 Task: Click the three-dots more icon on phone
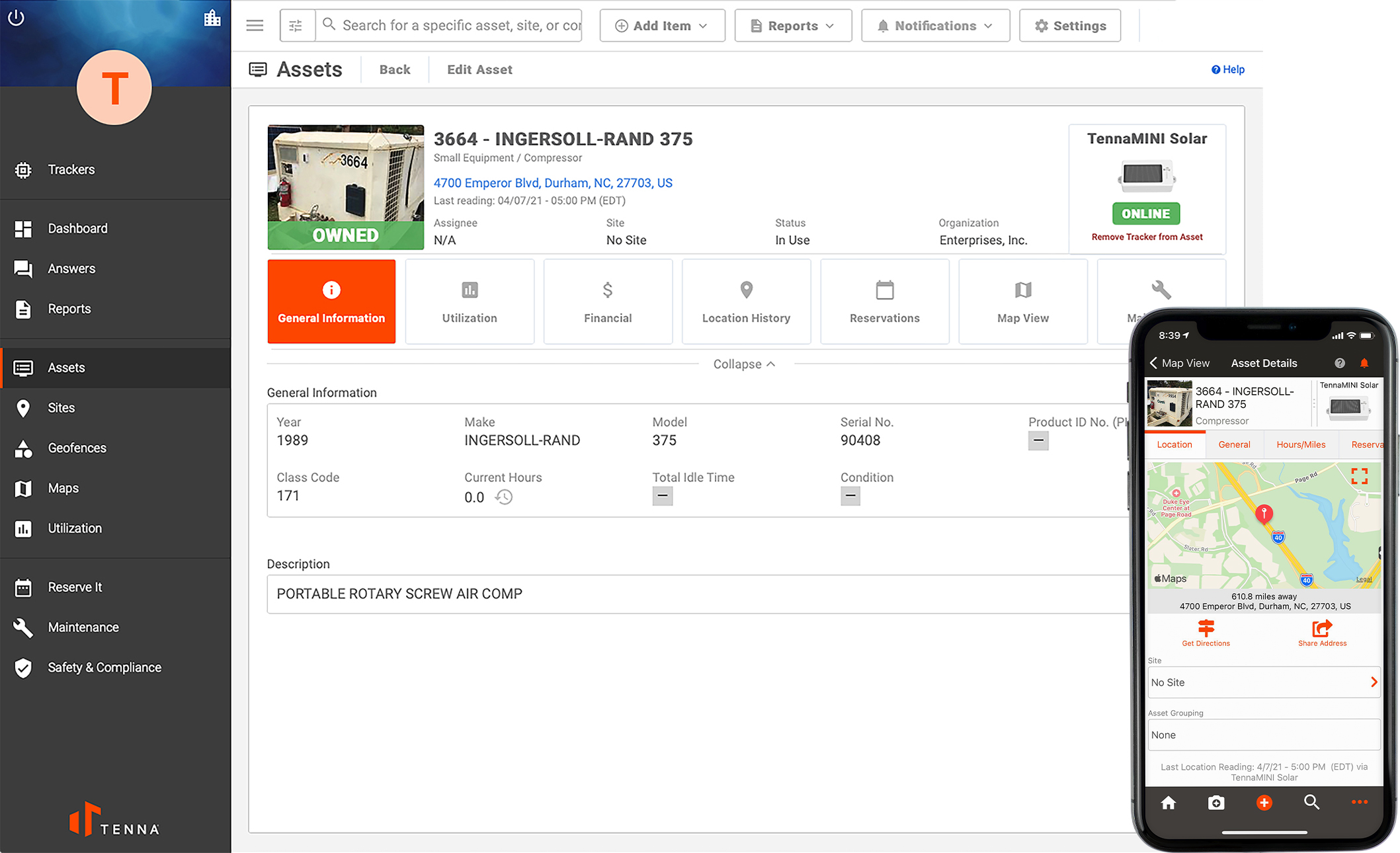click(x=1359, y=802)
